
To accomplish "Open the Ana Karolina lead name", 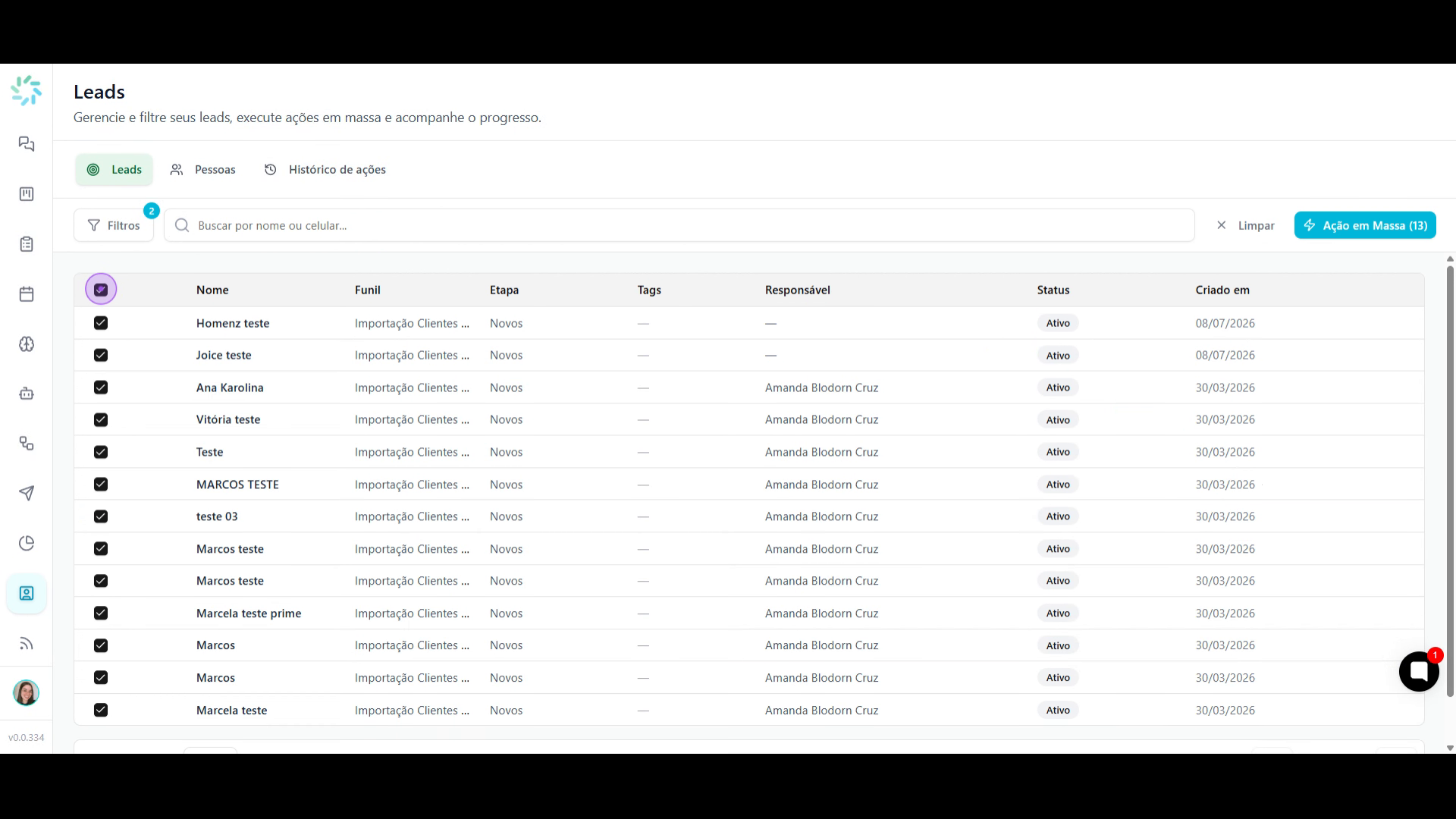I will pos(230,388).
